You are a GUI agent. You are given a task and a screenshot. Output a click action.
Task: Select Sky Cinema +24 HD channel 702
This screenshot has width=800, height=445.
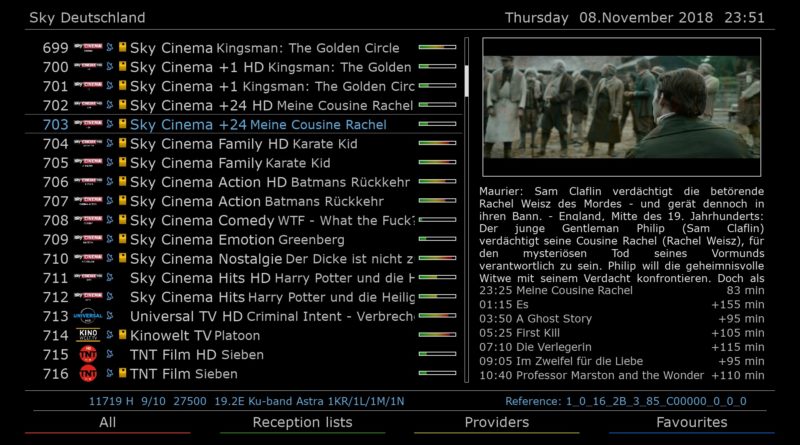[243, 105]
